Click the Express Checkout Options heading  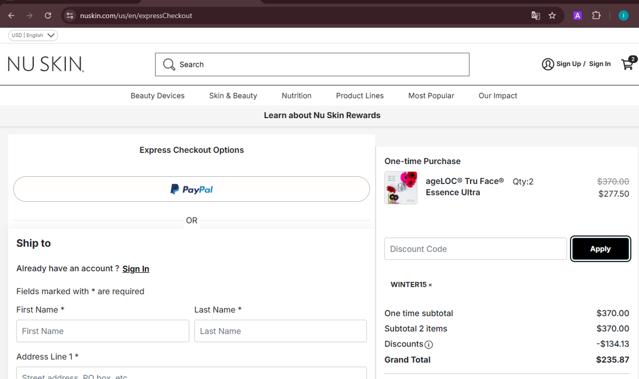tap(192, 150)
